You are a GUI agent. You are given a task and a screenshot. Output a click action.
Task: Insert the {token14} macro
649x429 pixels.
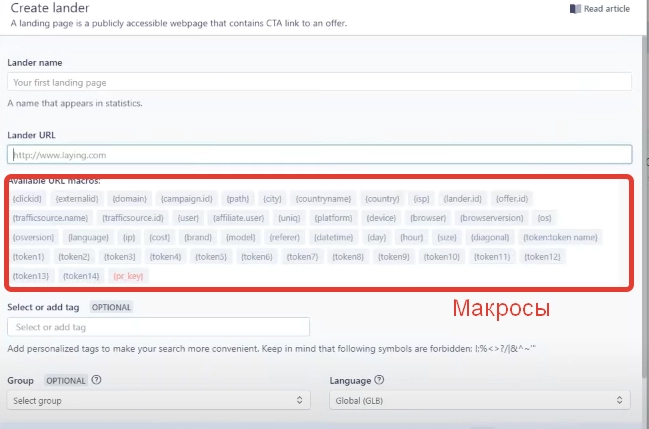click(81, 276)
